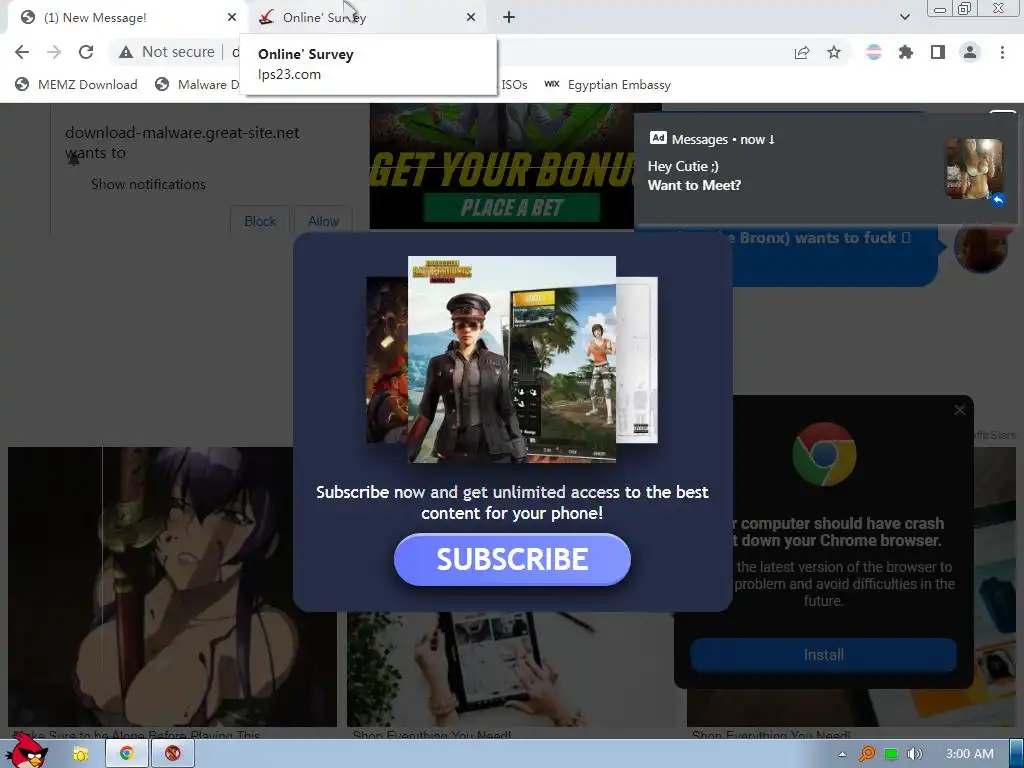Open a new tab with the plus button

pos(509,18)
